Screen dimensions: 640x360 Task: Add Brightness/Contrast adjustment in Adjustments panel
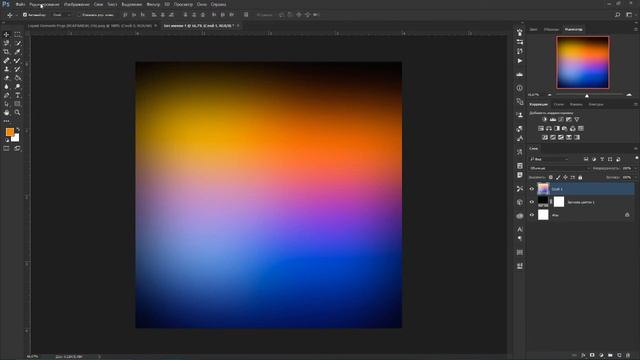[544, 120]
